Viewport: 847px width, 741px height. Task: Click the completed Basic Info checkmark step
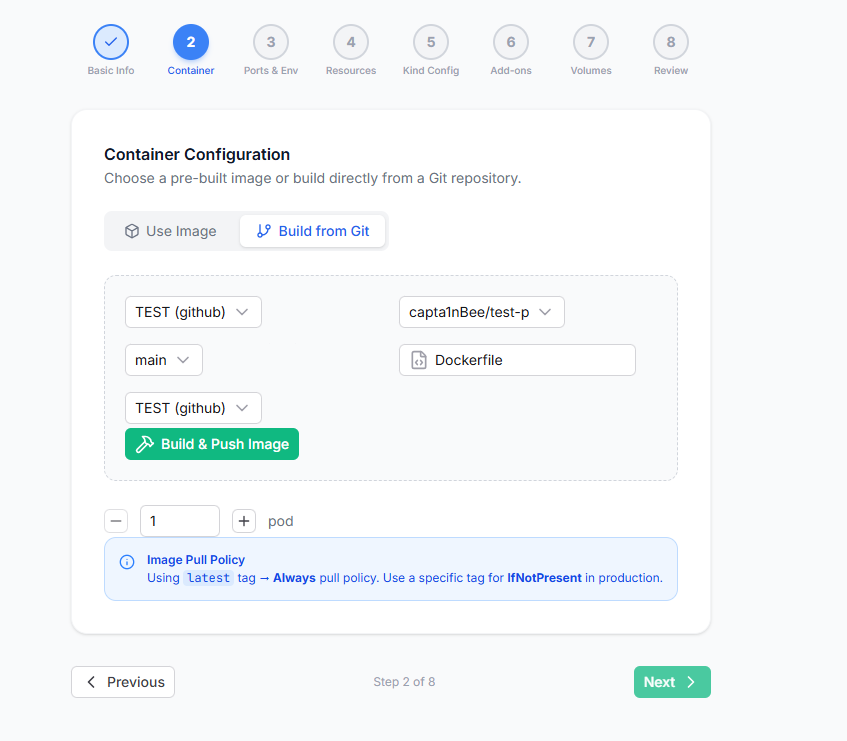click(111, 42)
